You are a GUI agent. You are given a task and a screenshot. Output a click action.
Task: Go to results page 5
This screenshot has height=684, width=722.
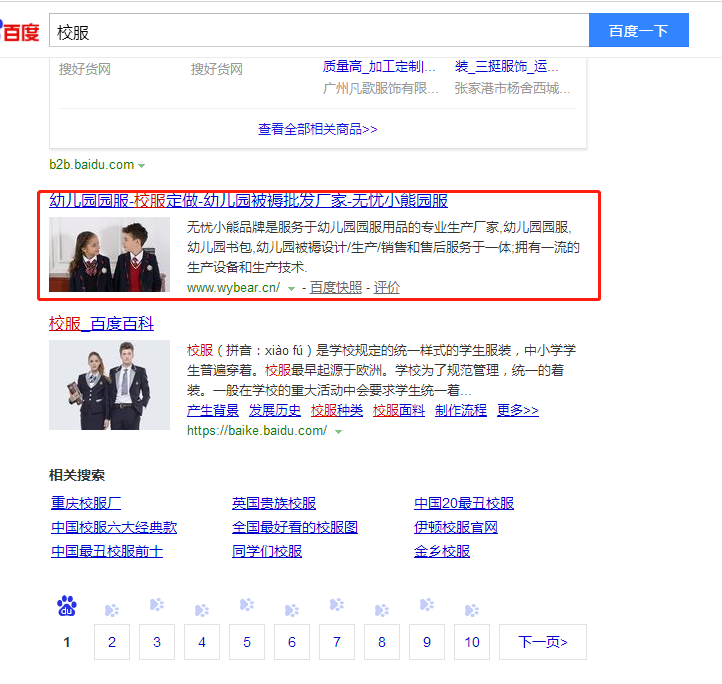[247, 642]
